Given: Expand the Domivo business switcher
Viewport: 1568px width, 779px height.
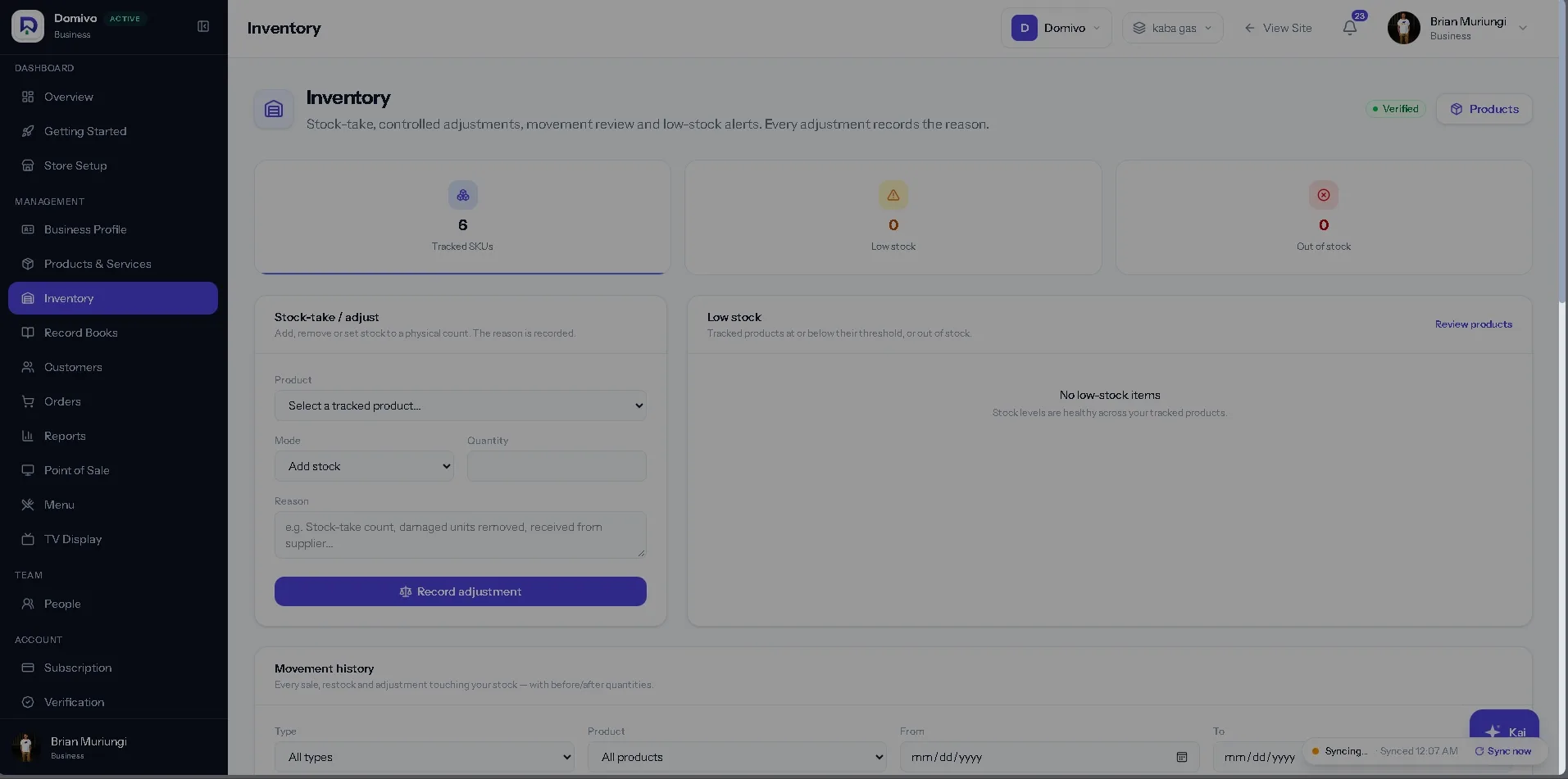Looking at the screenshot, I should pyautogui.click(x=1057, y=28).
